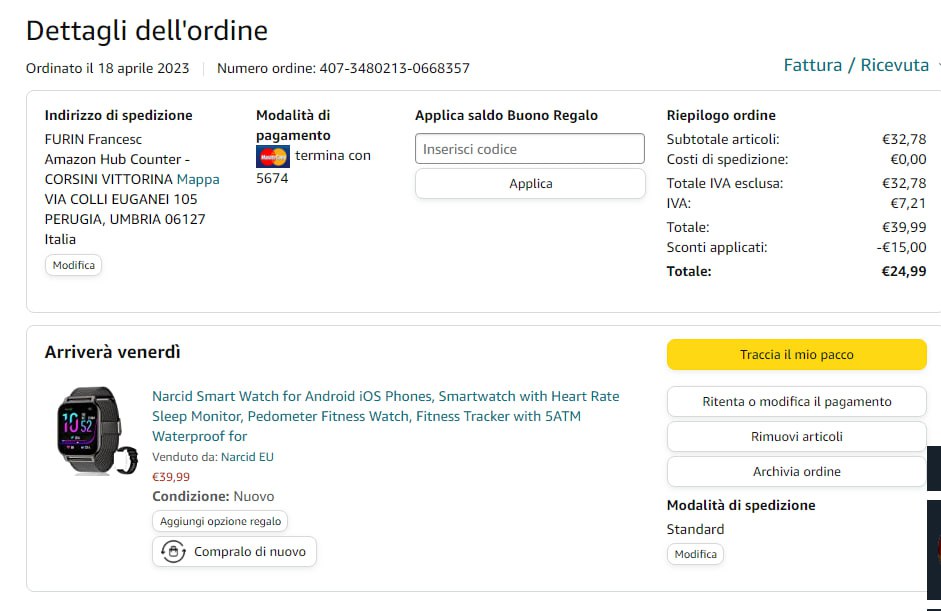The width and height of the screenshot is (941, 611).
Task: Click Aggiungi opzione regalo button
Action: pos(220,521)
